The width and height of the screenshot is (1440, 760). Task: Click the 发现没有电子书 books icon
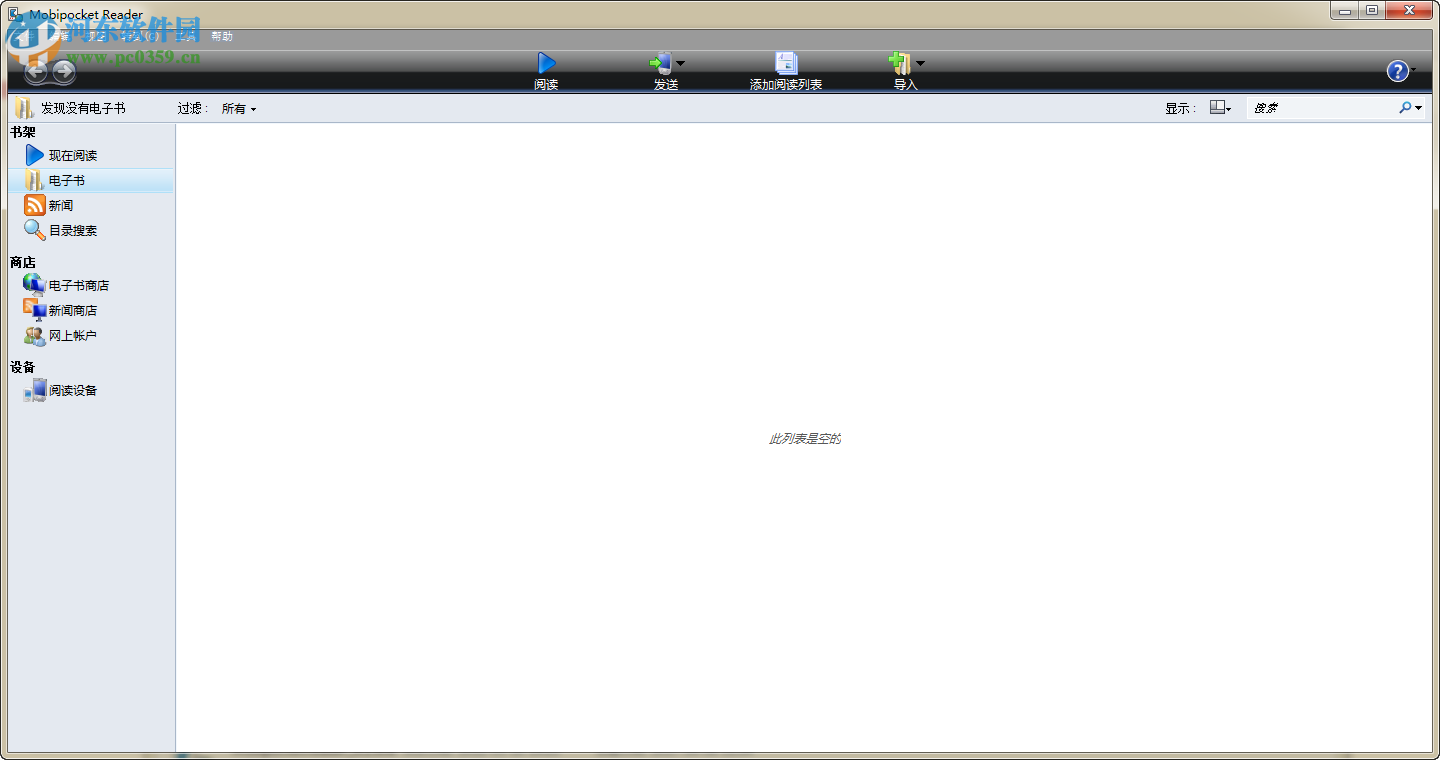[24, 108]
